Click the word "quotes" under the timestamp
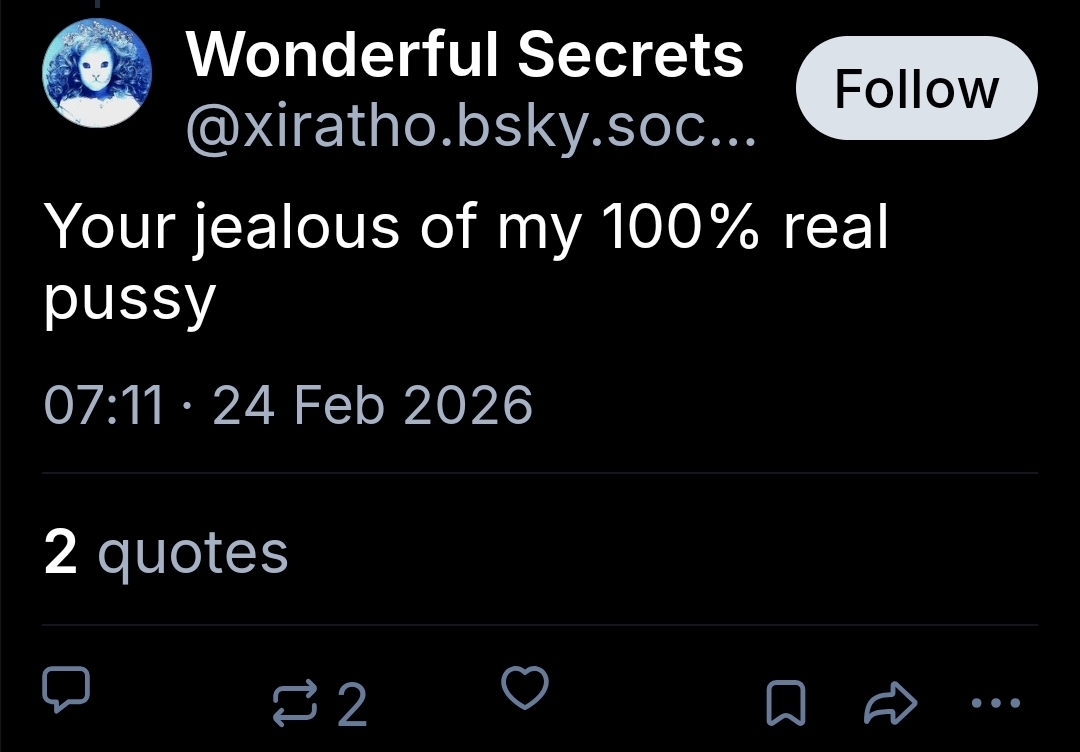1080x752 pixels. (x=193, y=554)
